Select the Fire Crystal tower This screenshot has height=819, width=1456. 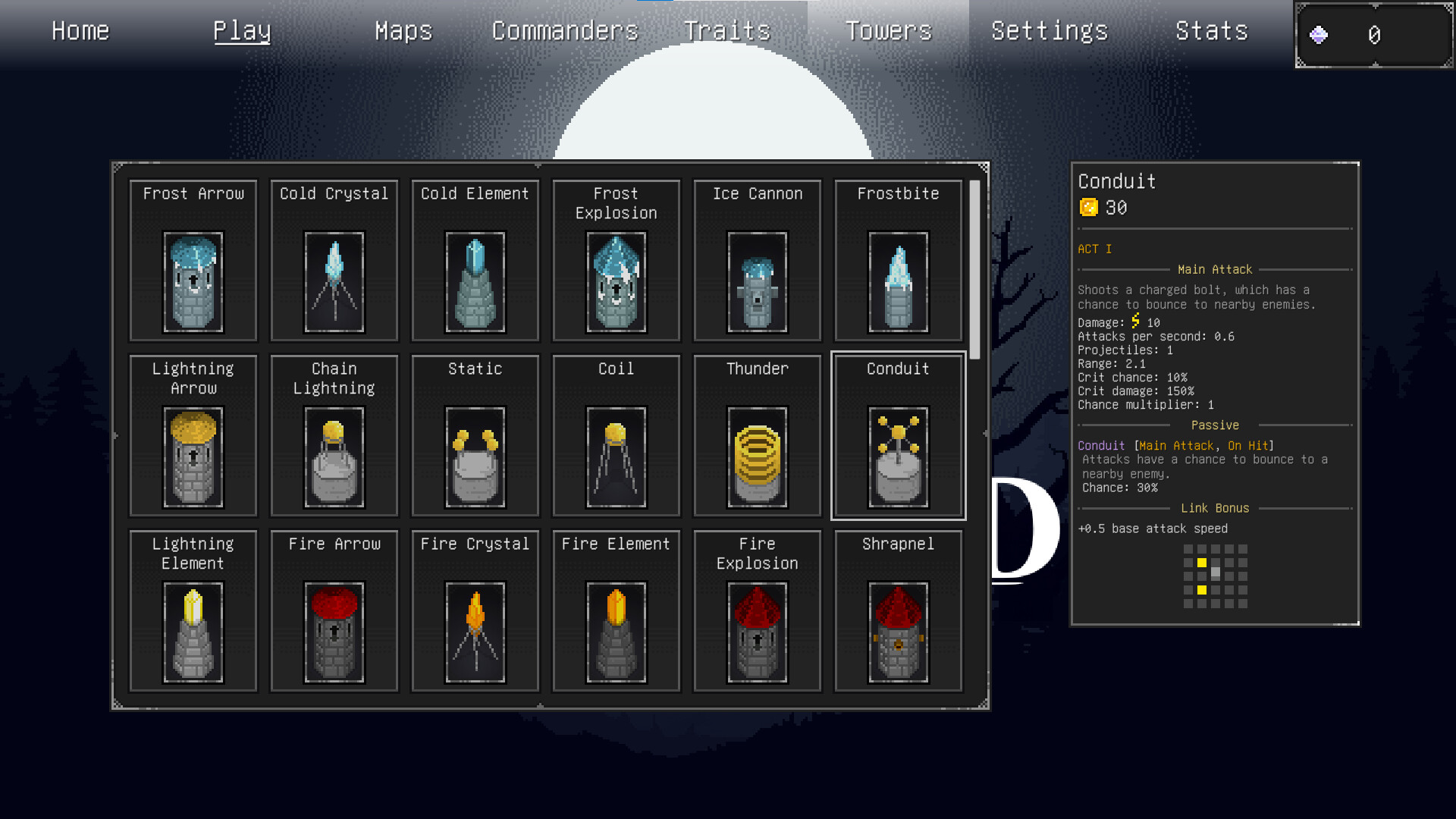point(475,610)
